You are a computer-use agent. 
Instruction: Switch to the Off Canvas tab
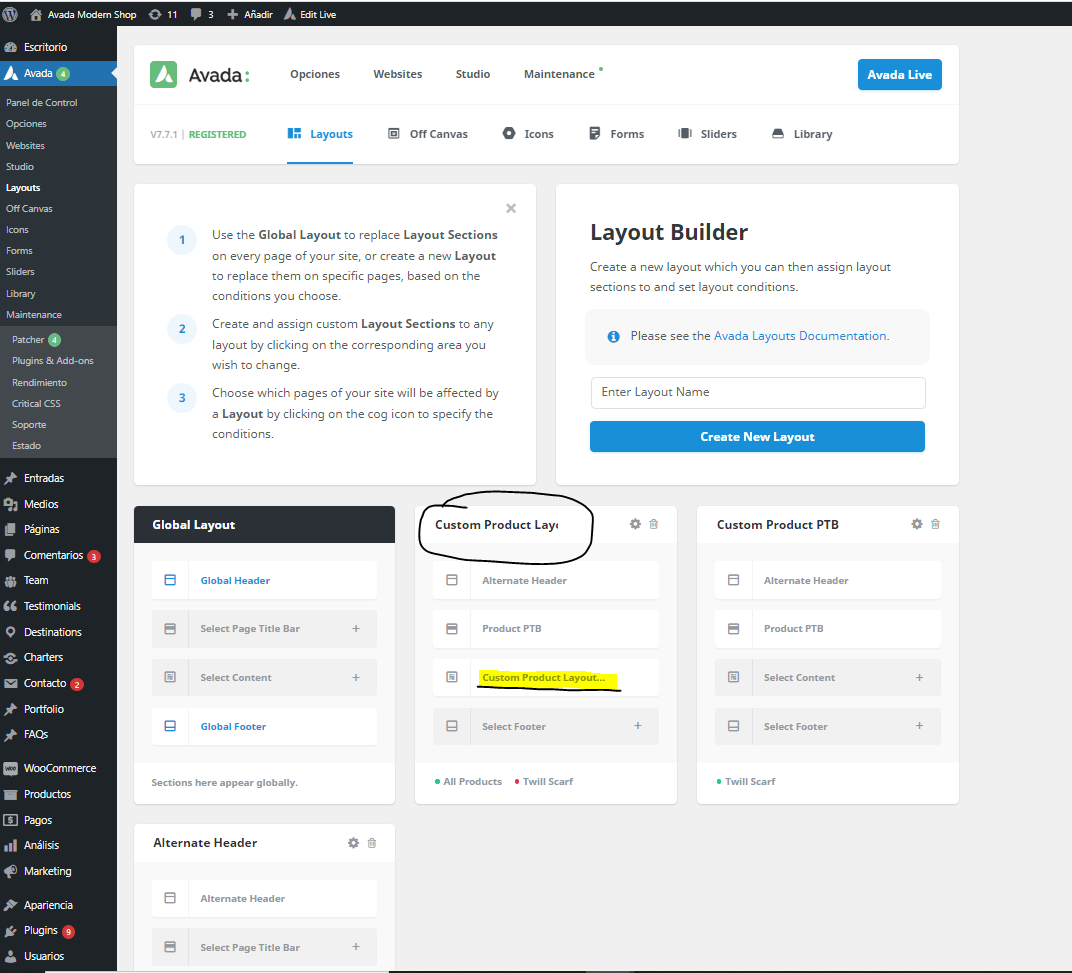(428, 134)
